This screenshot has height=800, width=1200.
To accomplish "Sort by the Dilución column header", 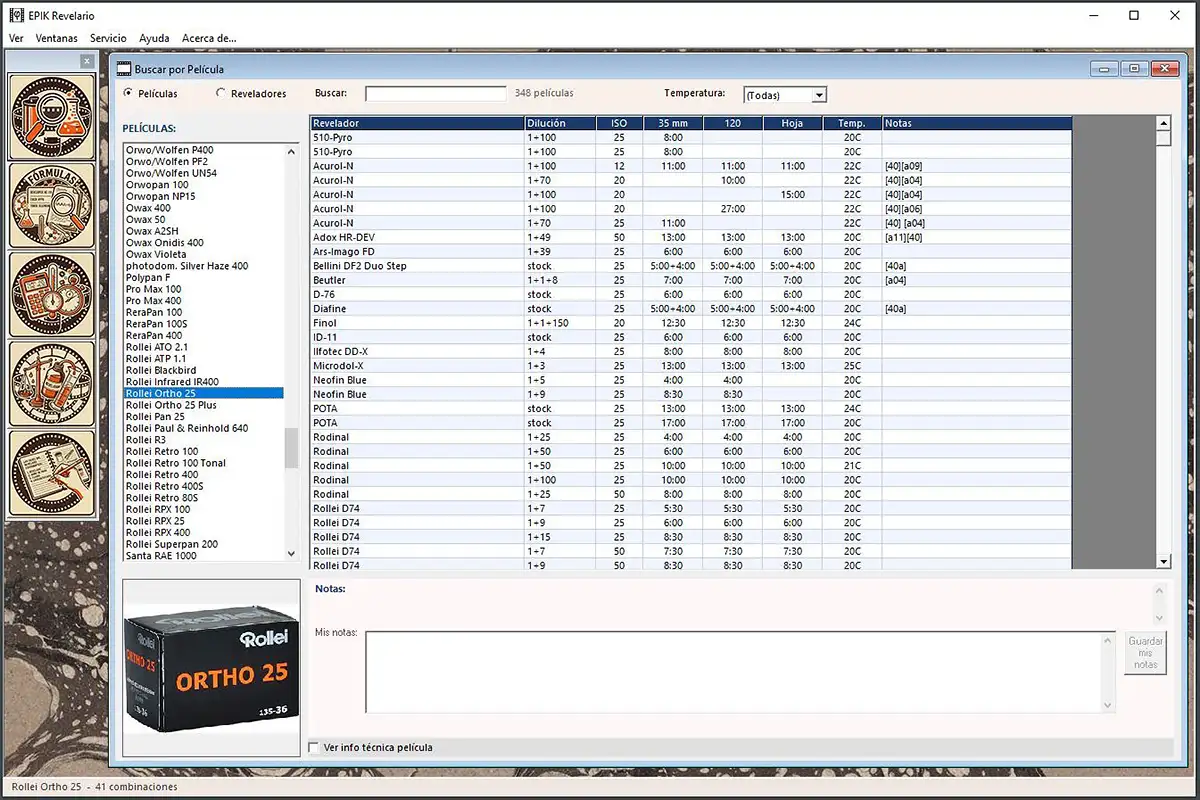I will click(560, 123).
